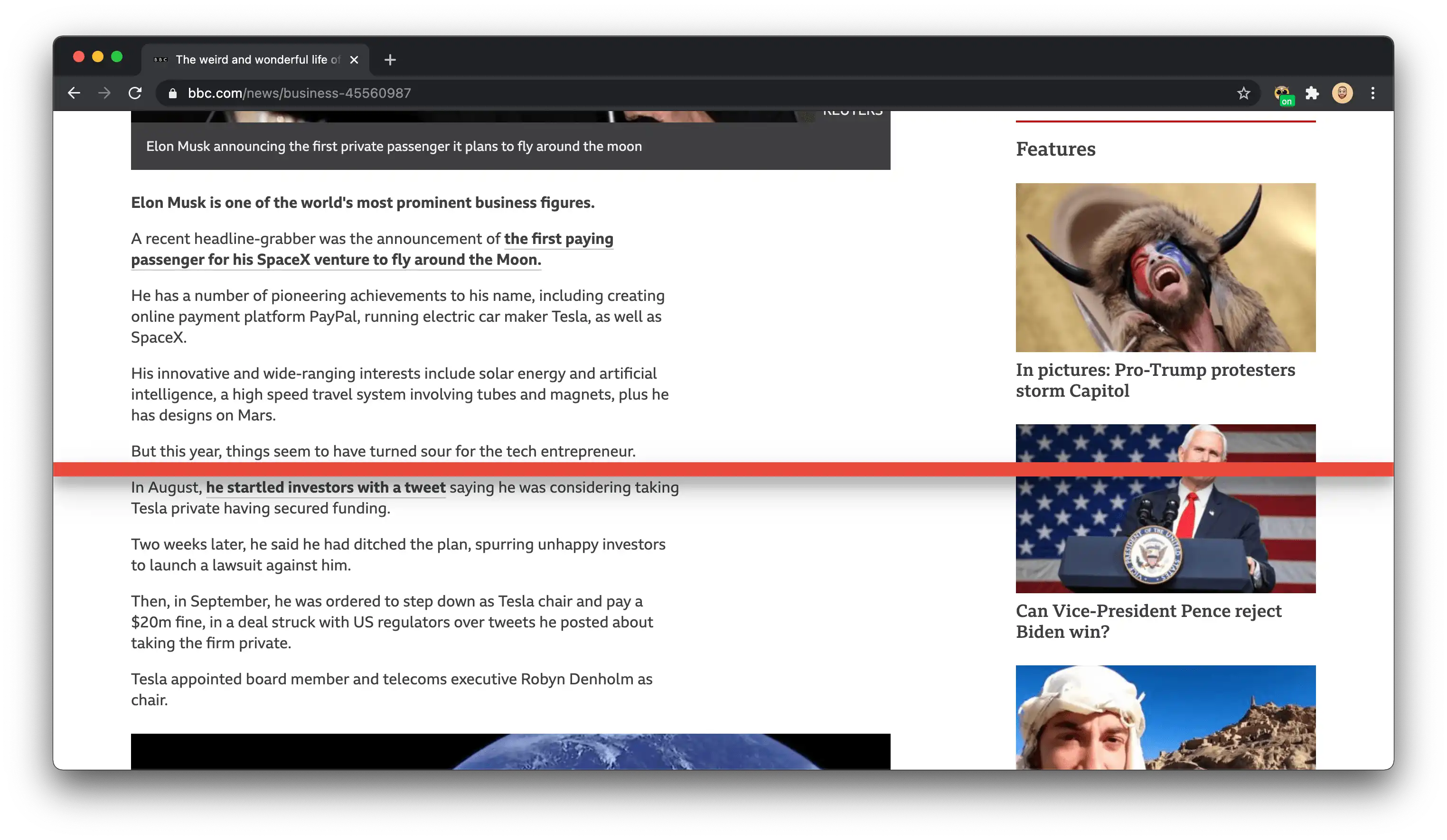The image size is (1447, 840).
Task: Close the 'The weird and wonderful life' tab
Action: click(x=354, y=60)
